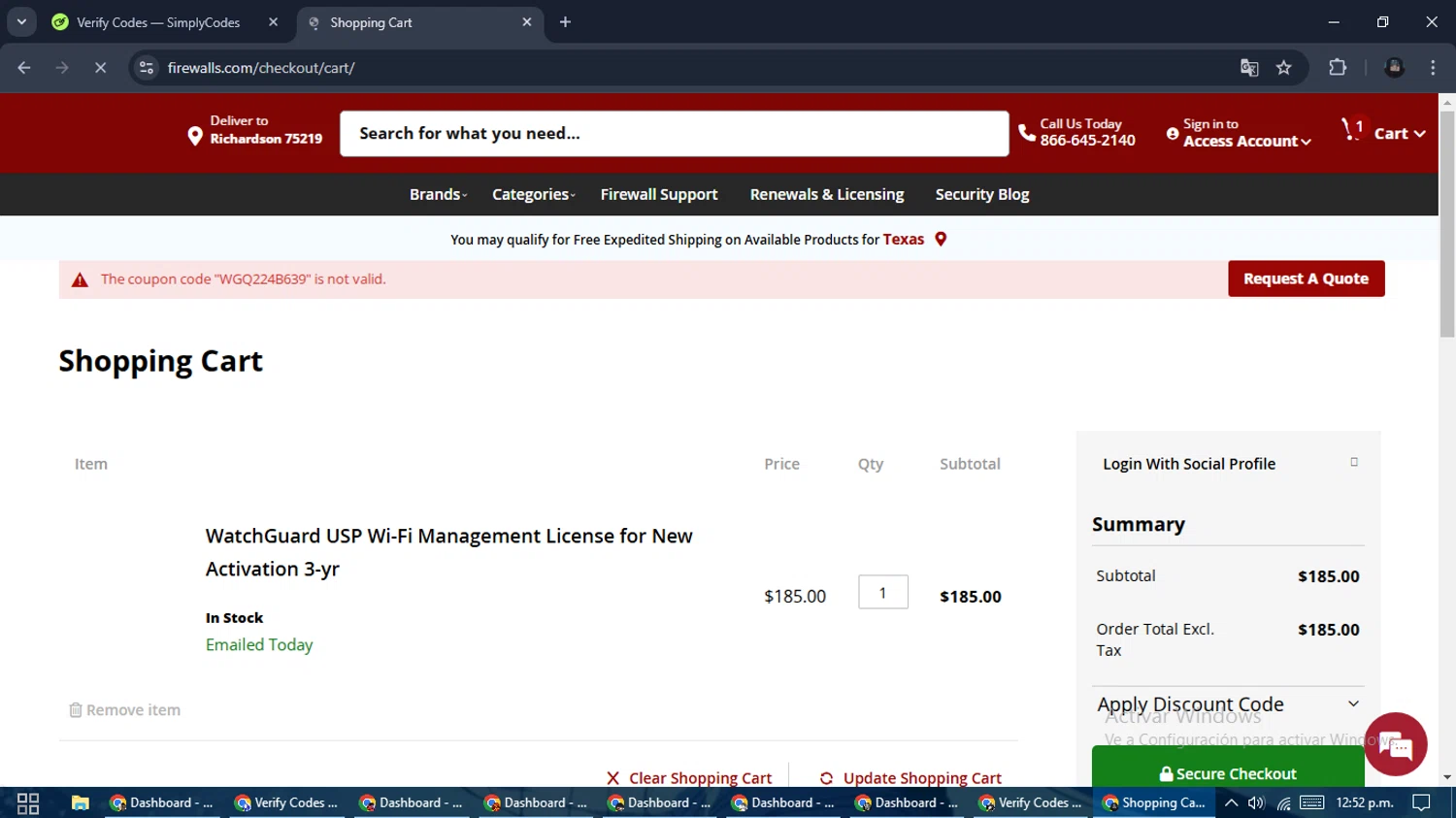Click the site information icon in address bar

pos(147,68)
